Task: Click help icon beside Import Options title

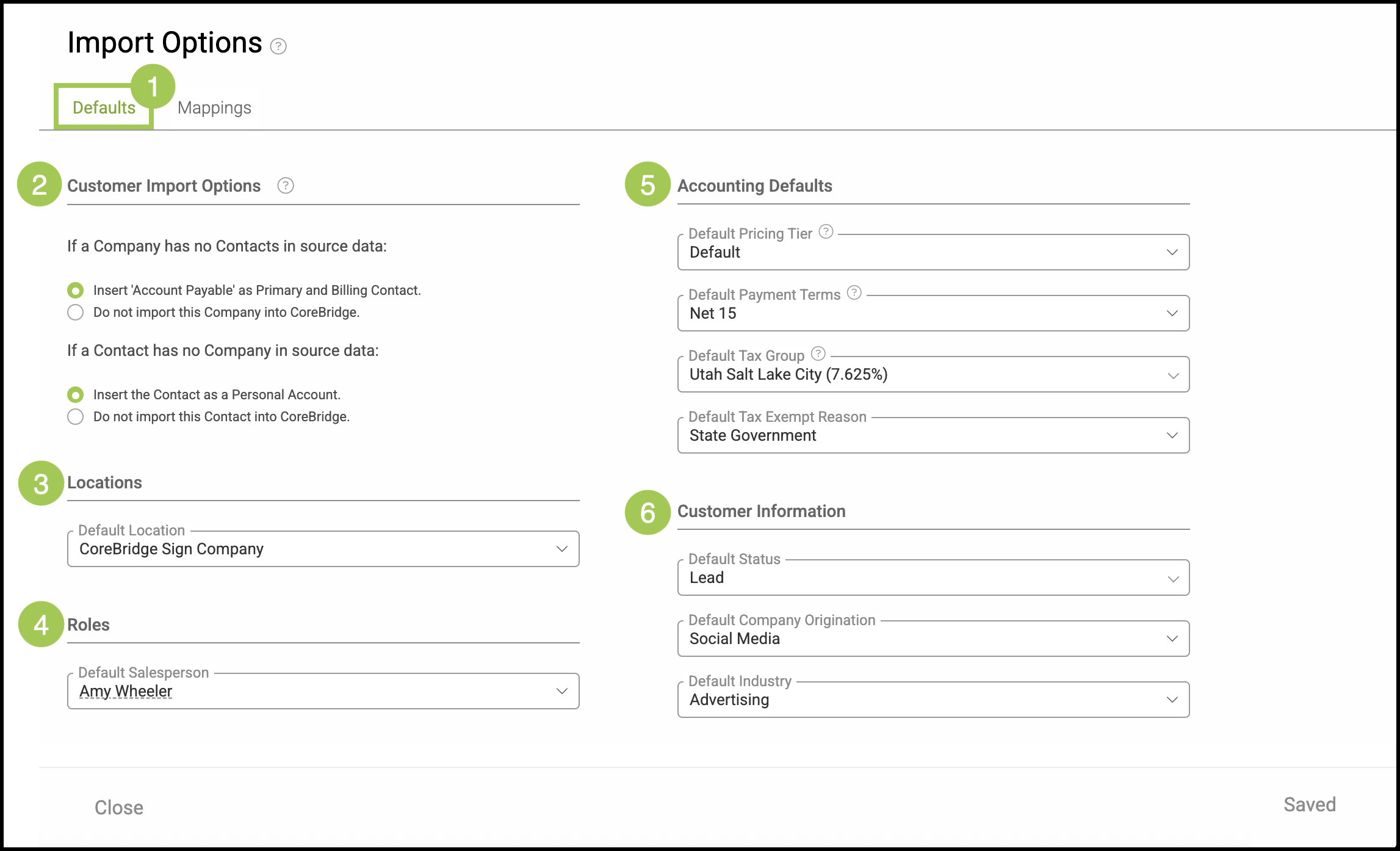Action: pos(278,46)
